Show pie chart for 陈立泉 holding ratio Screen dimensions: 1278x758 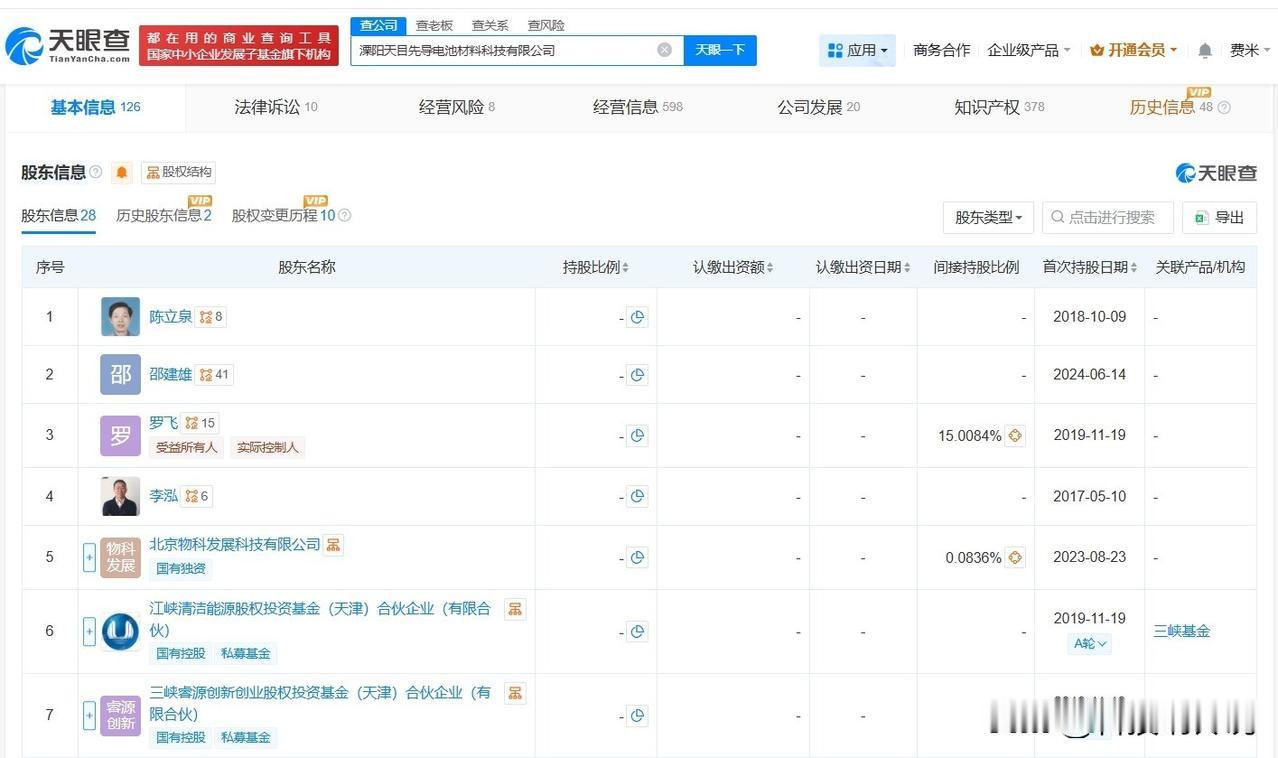point(637,317)
